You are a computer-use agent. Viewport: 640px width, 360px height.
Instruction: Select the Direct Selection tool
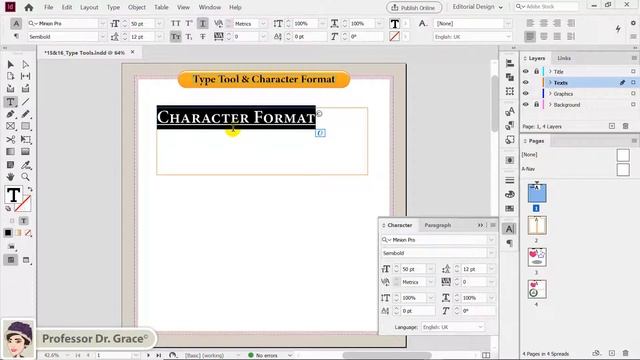point(25,64)
